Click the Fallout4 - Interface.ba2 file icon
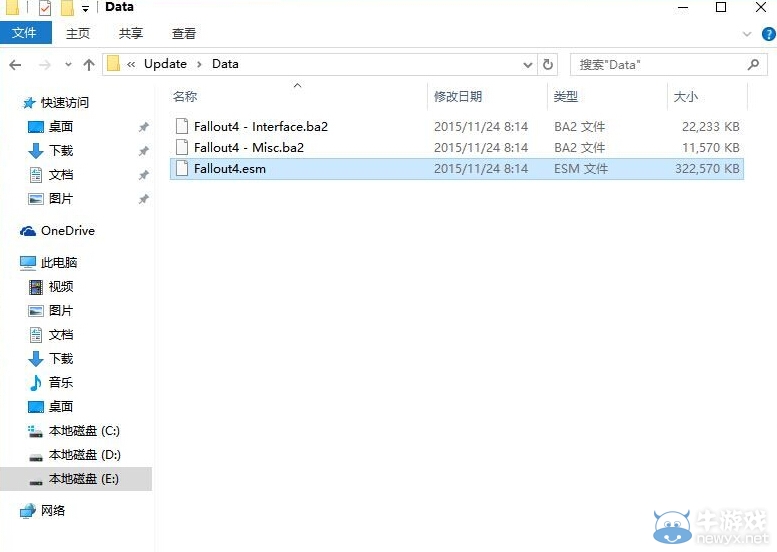 click(x=182, y=127)
